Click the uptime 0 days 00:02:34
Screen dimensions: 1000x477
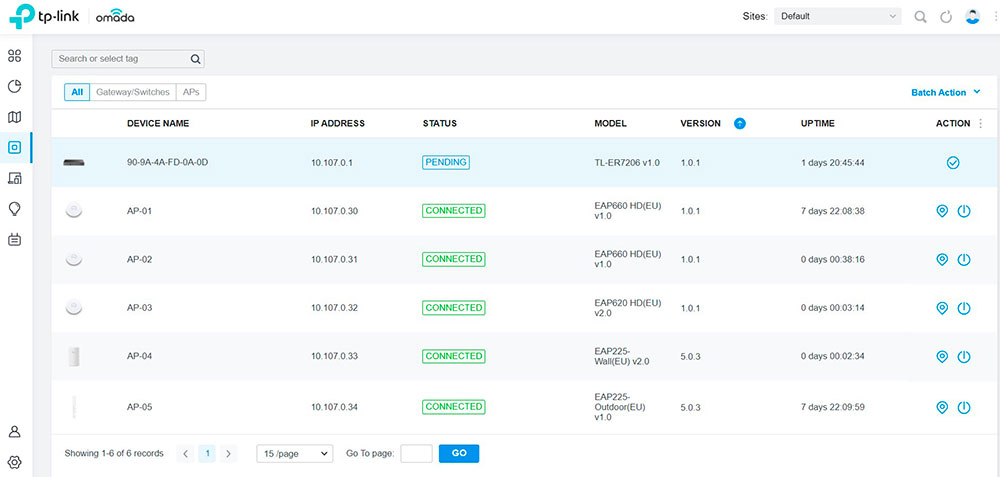point(833,356)
